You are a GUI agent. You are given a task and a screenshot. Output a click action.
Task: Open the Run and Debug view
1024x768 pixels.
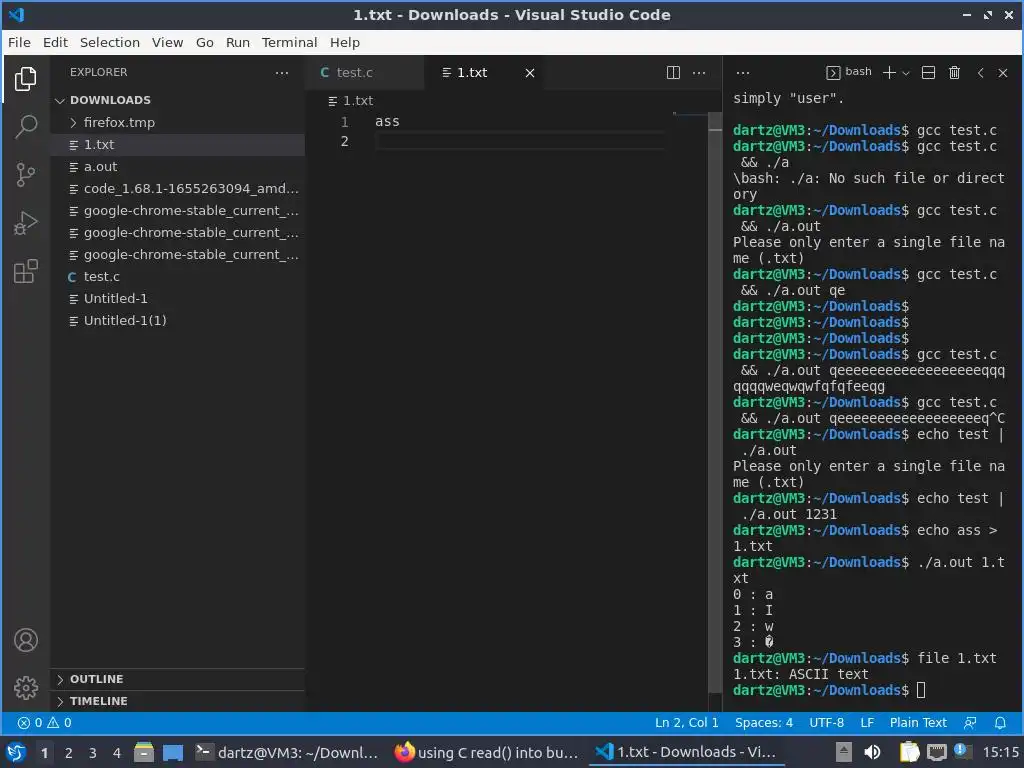pyautogui.click(x=25, y=223)
